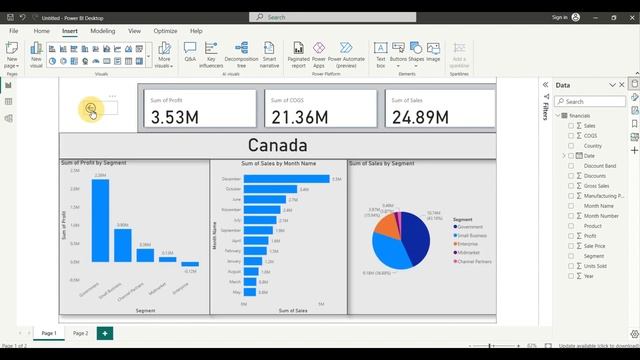Click the Government bar in profit chart
The width and height of the screenshot is (640, 360).
tap(100, 220)
